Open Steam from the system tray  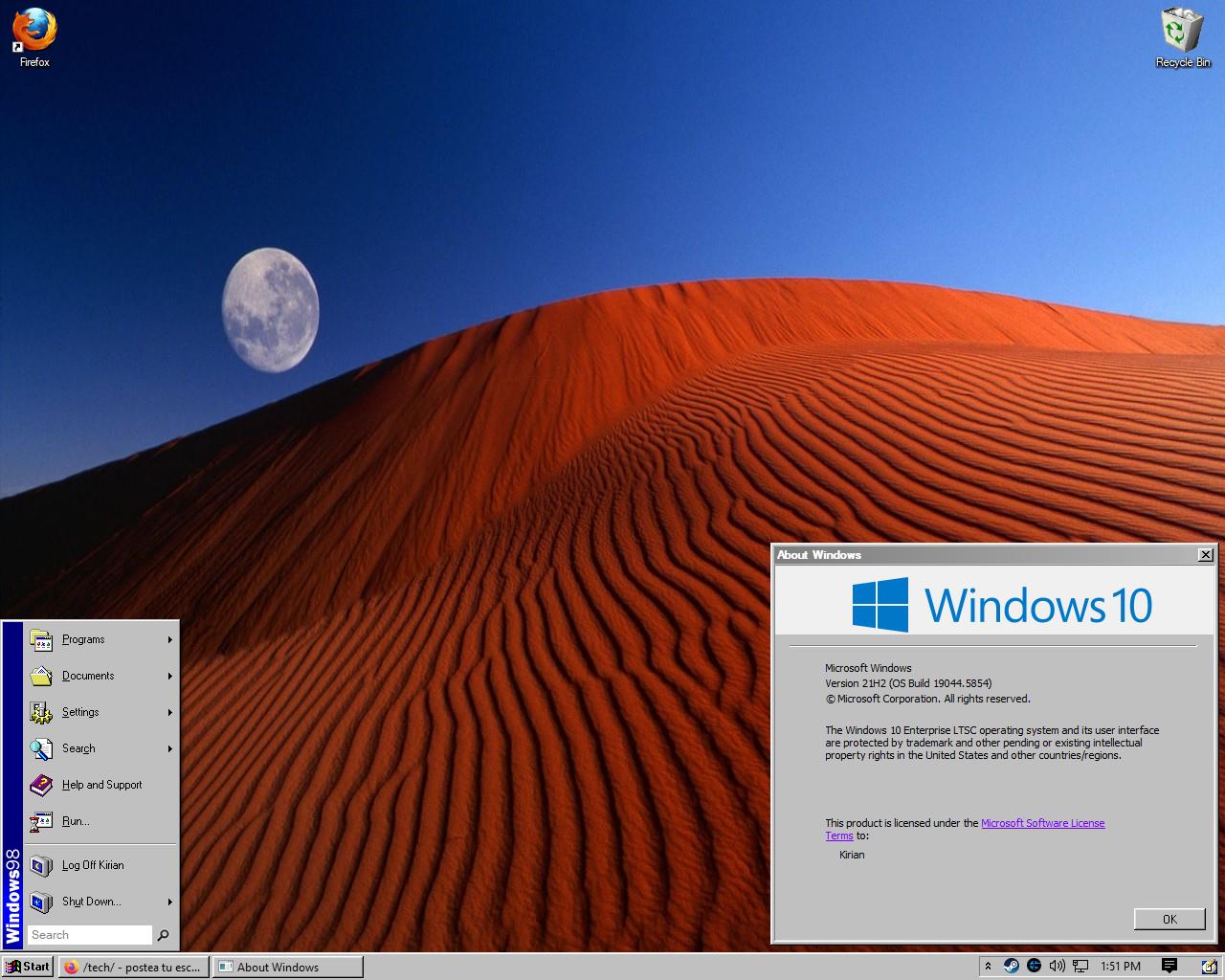[1012, 967]
